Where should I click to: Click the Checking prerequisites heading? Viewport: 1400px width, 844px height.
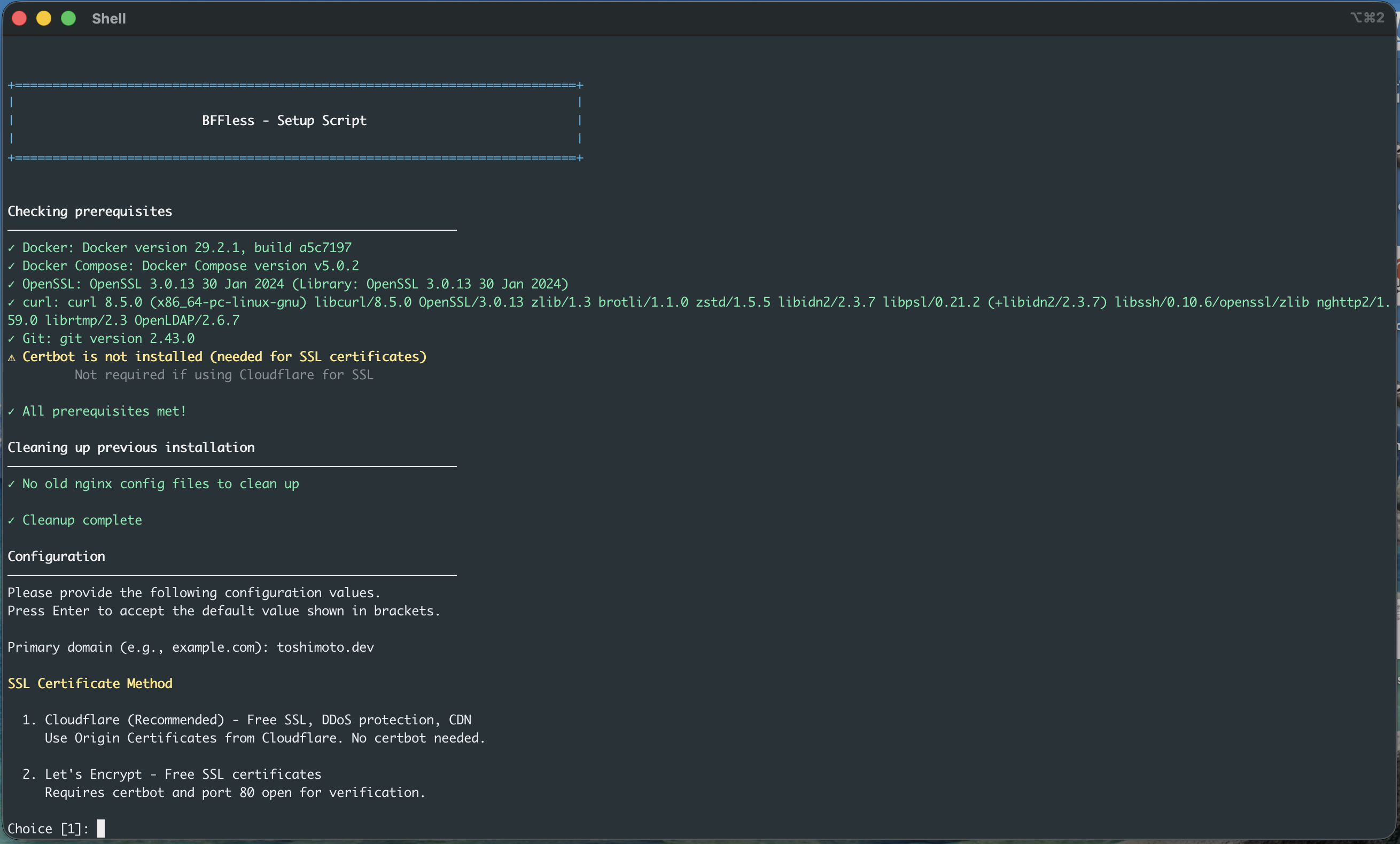click(90, 212)
